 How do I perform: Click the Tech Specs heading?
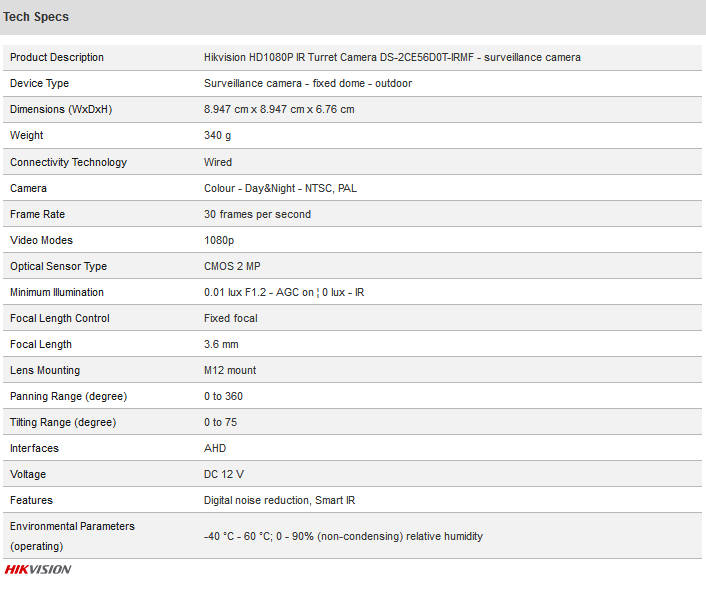36,17
